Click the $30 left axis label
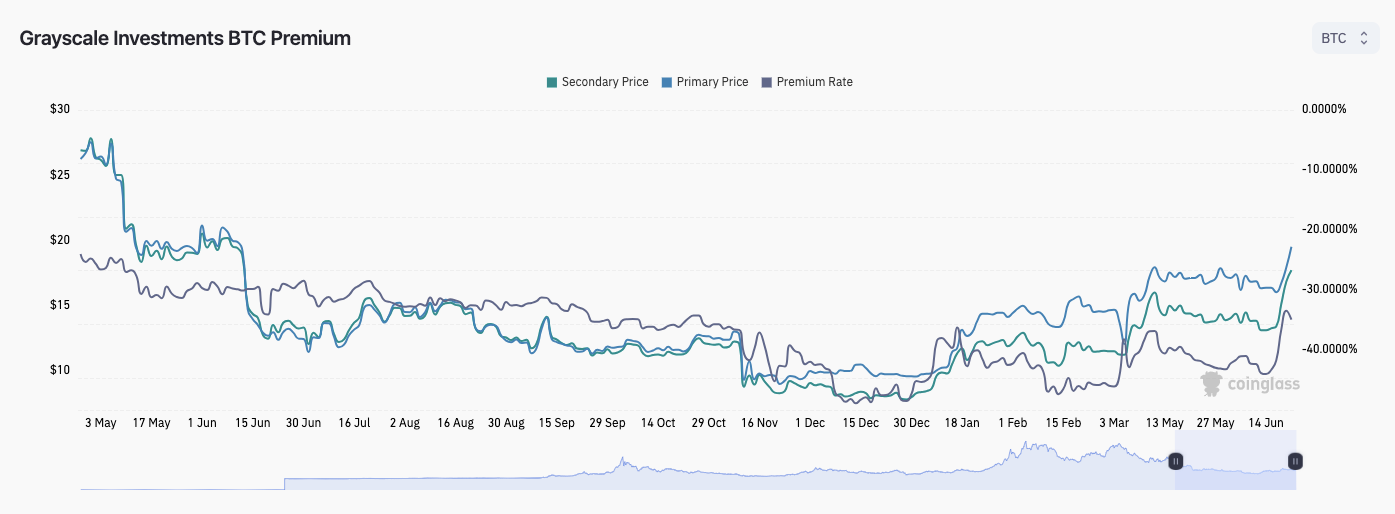The width and height of the screenshot is (1395, 514). (x=60, y=109)
